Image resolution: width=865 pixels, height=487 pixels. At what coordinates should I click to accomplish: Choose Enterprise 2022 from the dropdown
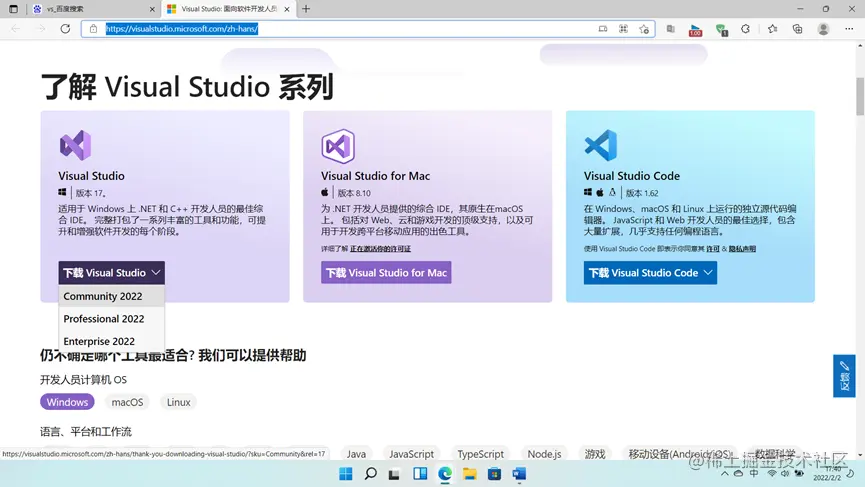[111, 341]
